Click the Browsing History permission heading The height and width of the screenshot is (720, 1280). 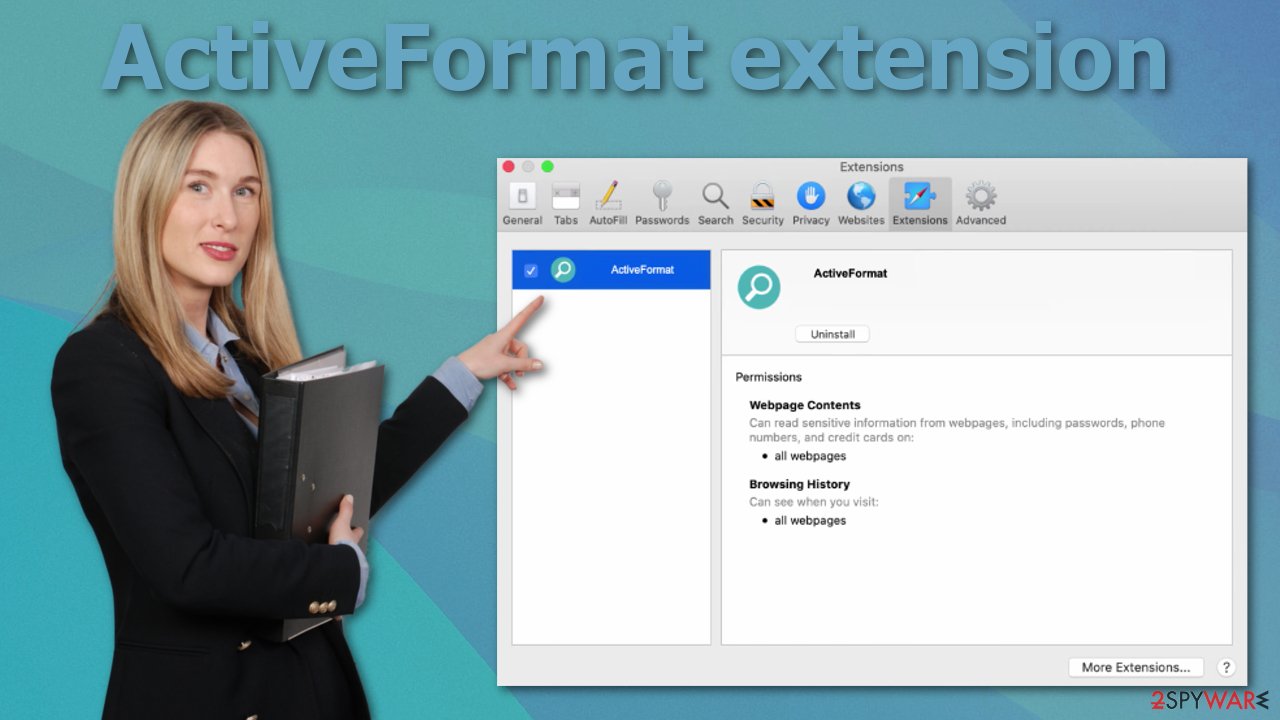[x=799, y=484]
